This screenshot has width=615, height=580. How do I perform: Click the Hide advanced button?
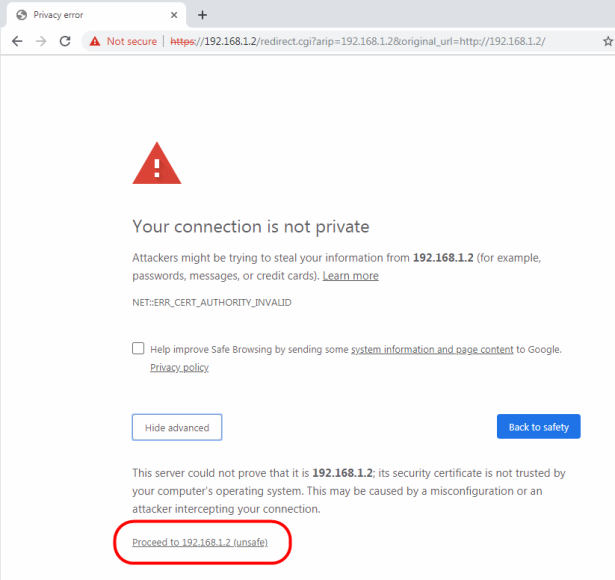pyautogui.click(x=177, y=427)
